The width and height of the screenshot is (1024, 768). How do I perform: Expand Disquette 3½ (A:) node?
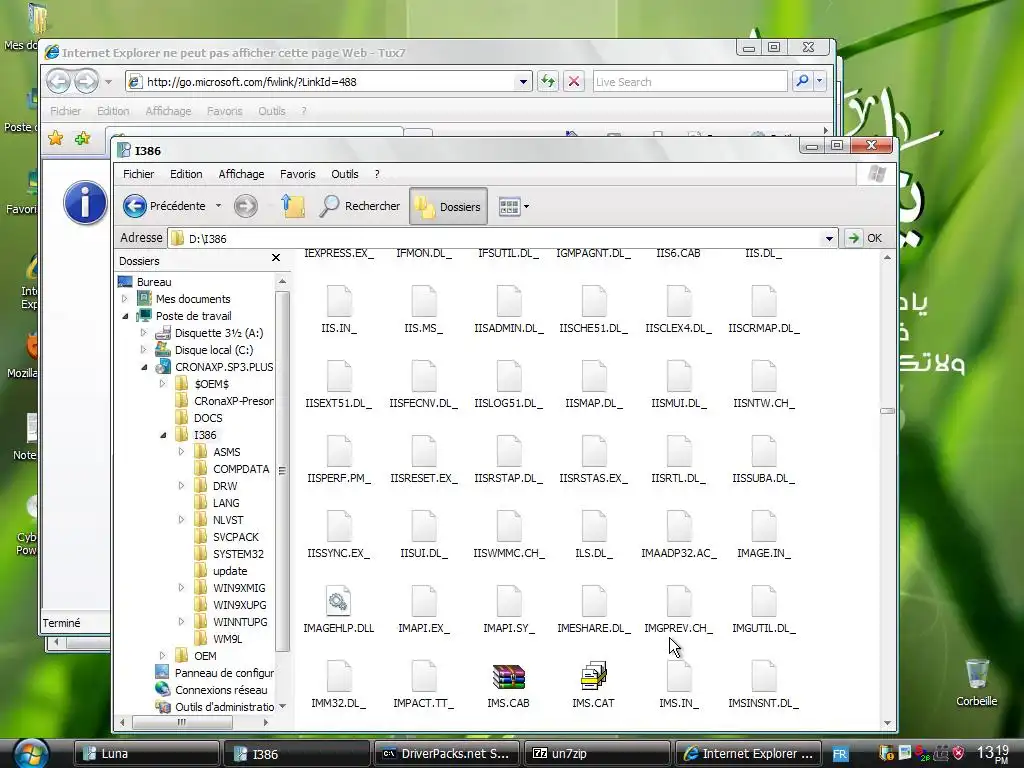[x=144, y=333]
